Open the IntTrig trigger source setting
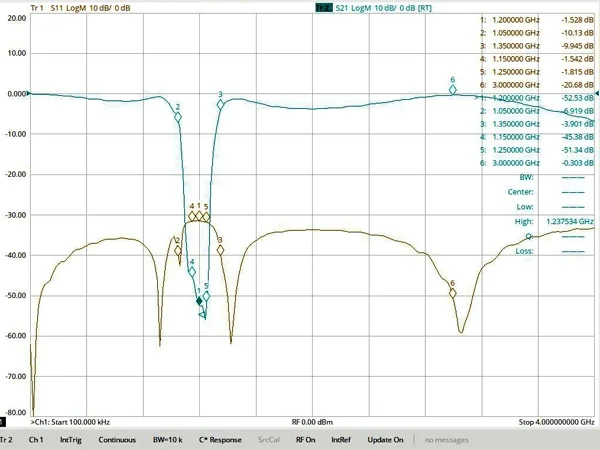600x450 pixels. point(70,440)
